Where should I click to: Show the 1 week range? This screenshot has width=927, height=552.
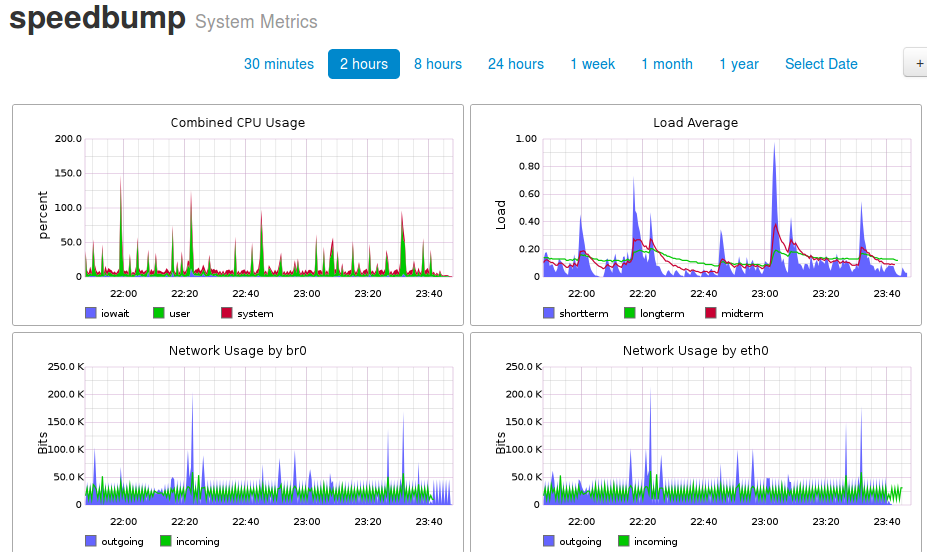coord(592,64)
